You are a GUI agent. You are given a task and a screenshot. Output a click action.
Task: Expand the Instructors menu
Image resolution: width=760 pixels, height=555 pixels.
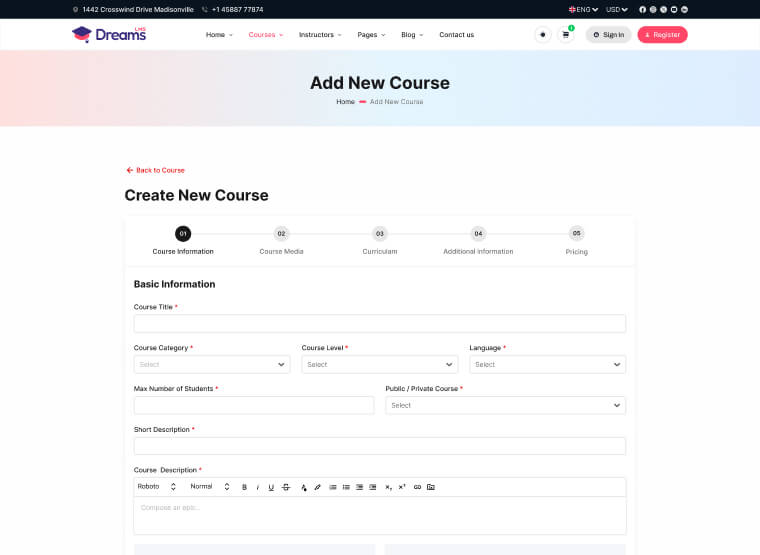[x=320, y=35]
